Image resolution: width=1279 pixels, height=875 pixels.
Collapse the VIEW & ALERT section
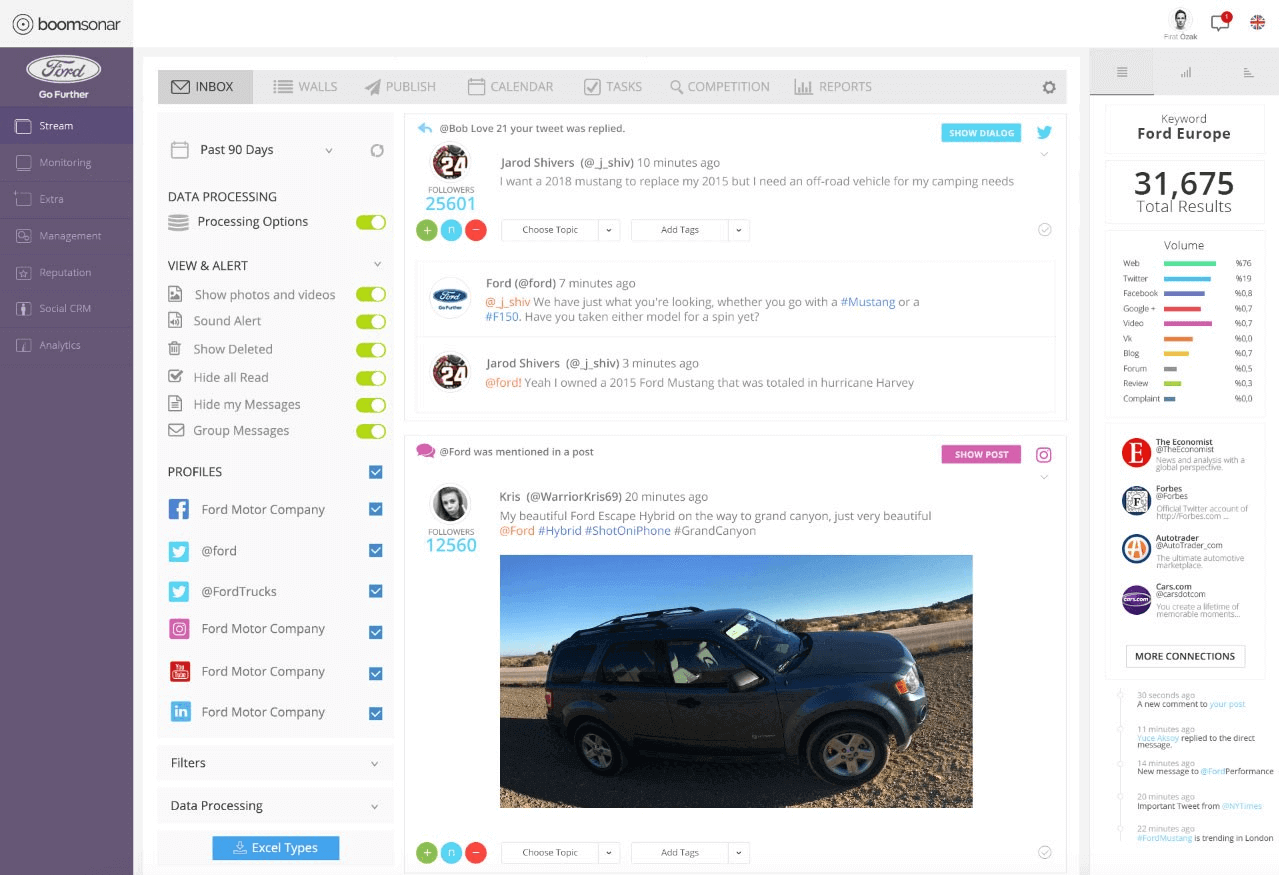377,265
